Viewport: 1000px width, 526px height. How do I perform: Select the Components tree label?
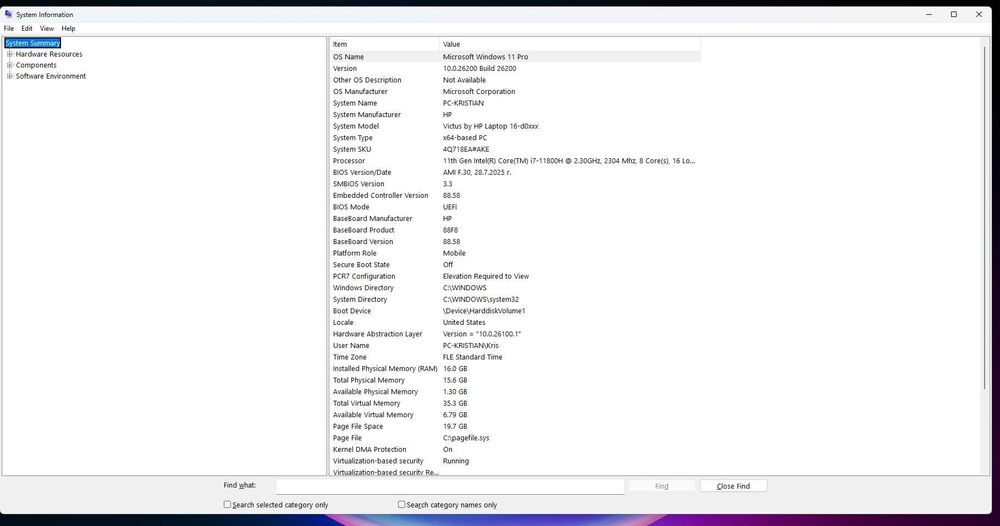coord(36,65)
